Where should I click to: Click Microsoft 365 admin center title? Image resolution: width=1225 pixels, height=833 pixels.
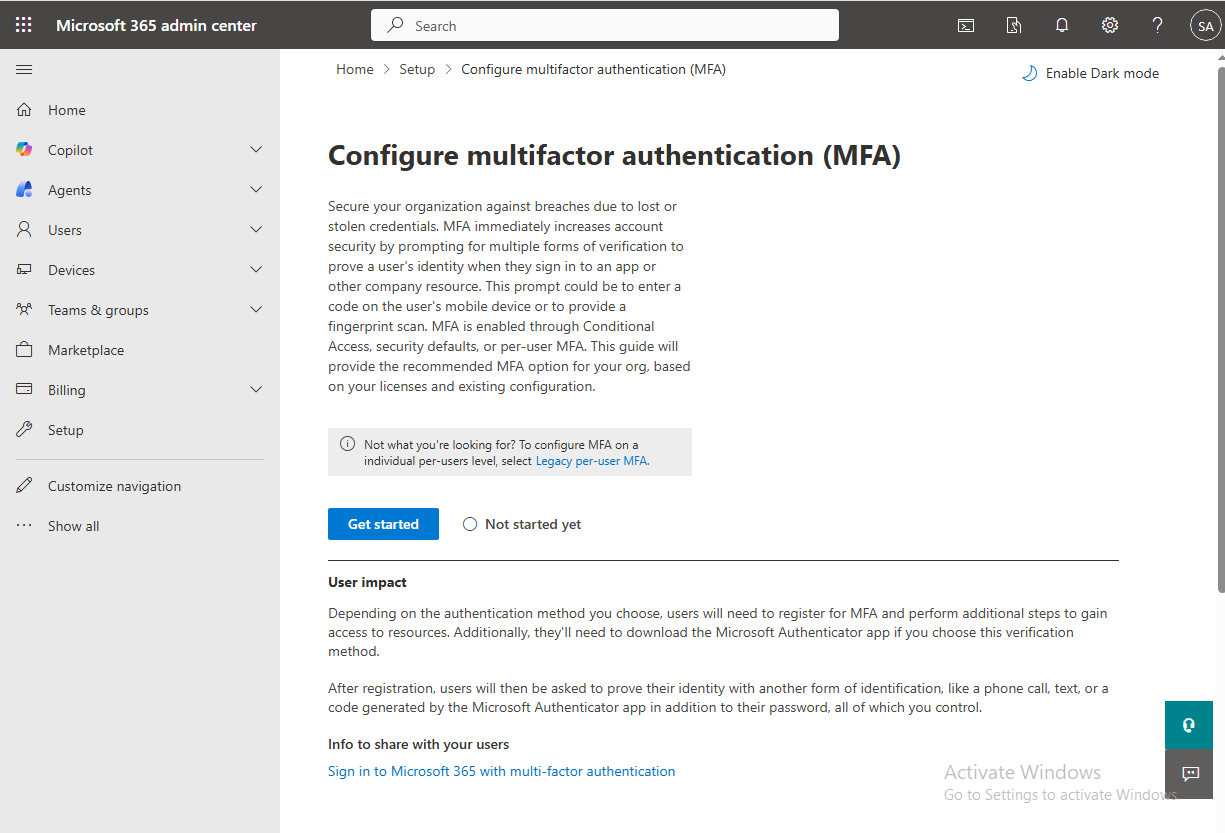(156, 25)
